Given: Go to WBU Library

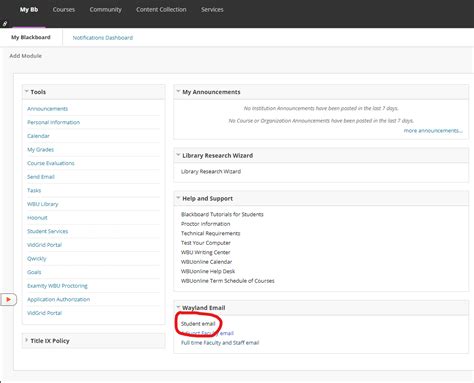Looking at the screenshot, I should [43, 204].
